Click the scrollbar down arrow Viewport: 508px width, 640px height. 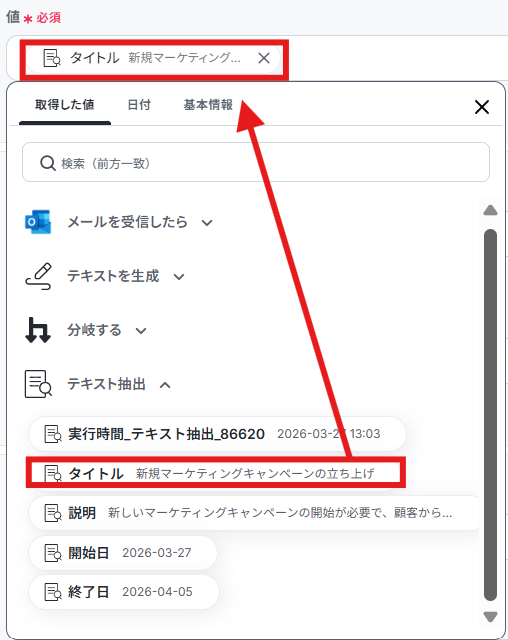tap(490, 617)
